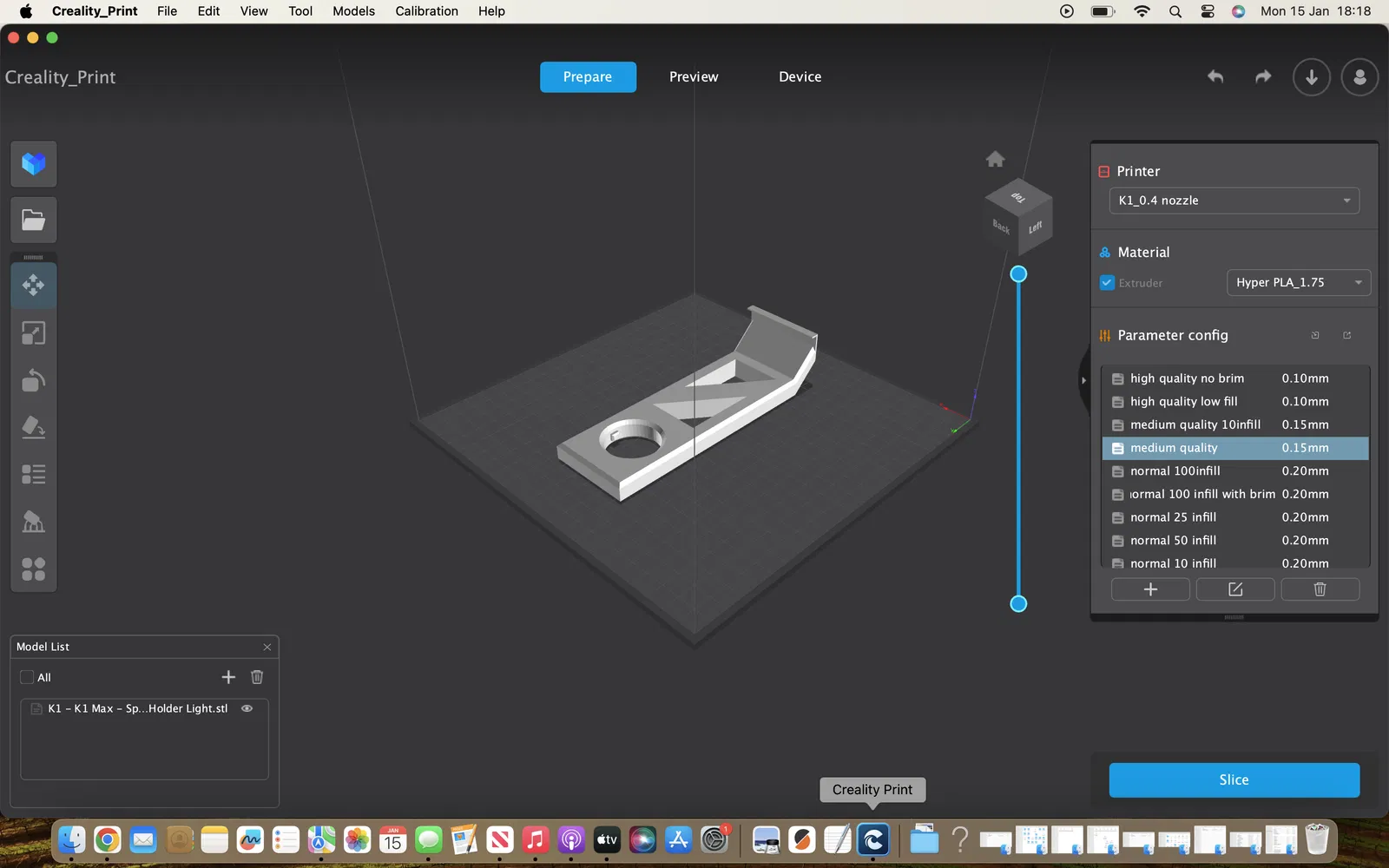
Task: Open the Models menu
Action: coord(354,11)
